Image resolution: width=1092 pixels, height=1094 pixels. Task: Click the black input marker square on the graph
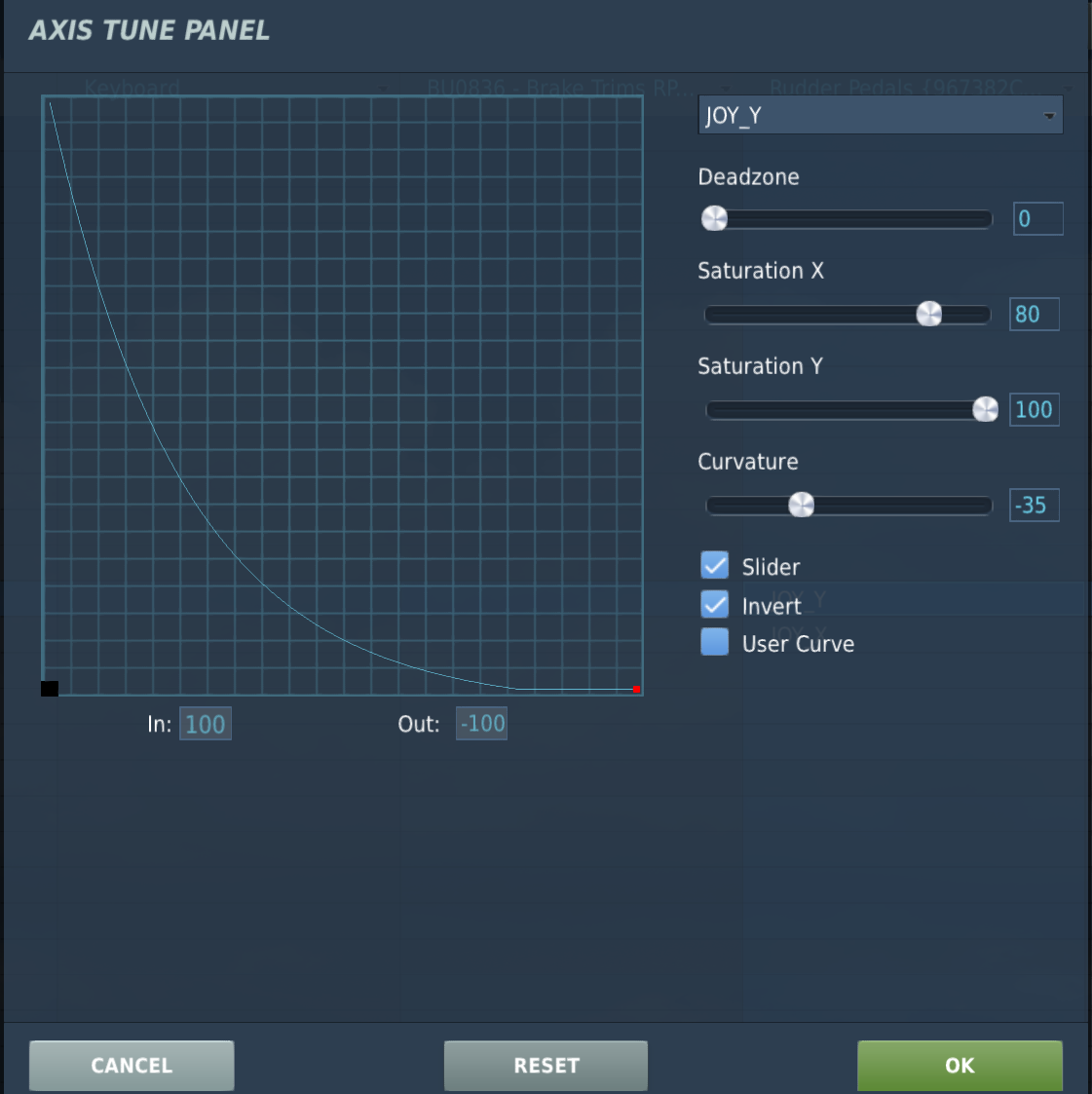50,689
